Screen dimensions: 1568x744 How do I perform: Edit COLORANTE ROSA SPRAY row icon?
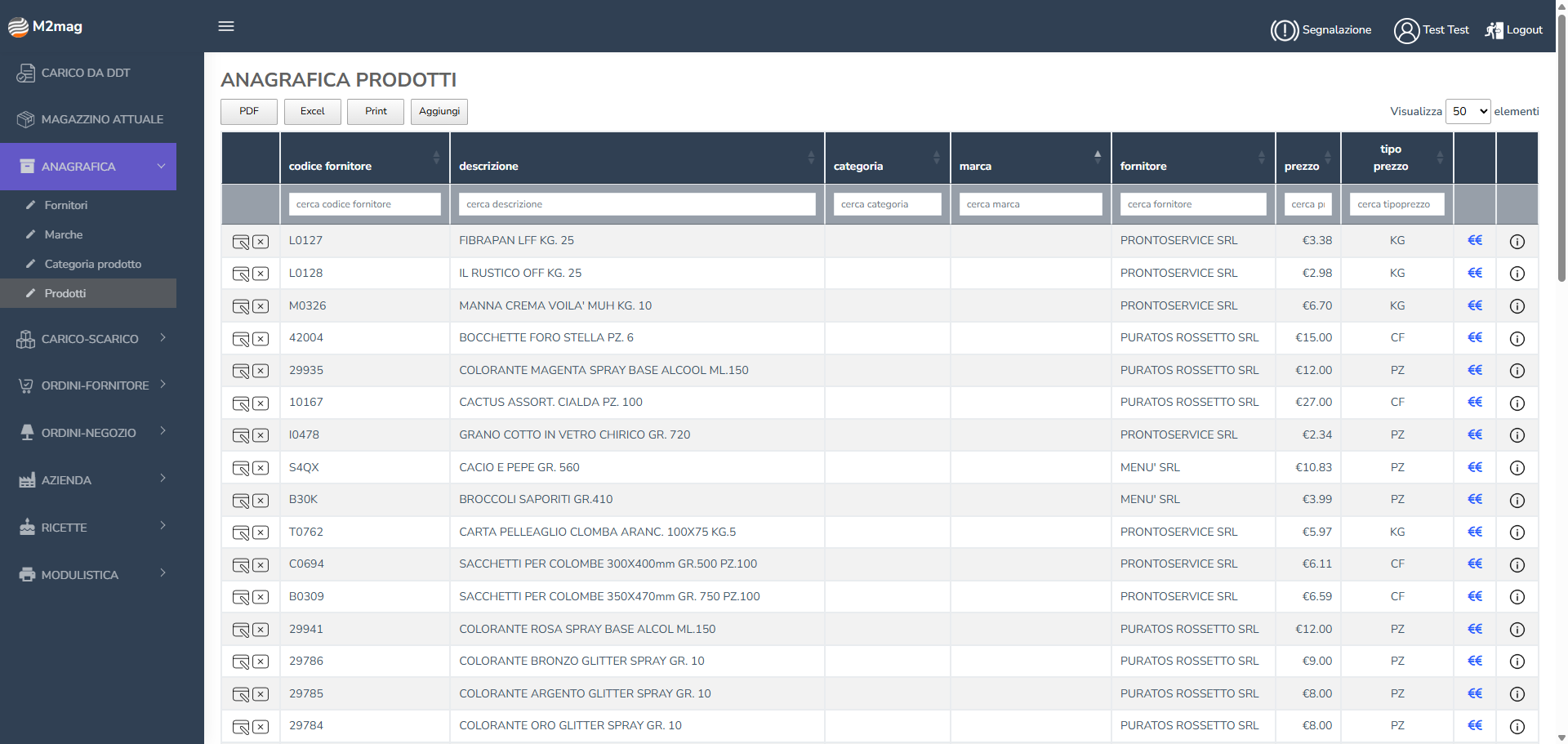pos(241,630)
